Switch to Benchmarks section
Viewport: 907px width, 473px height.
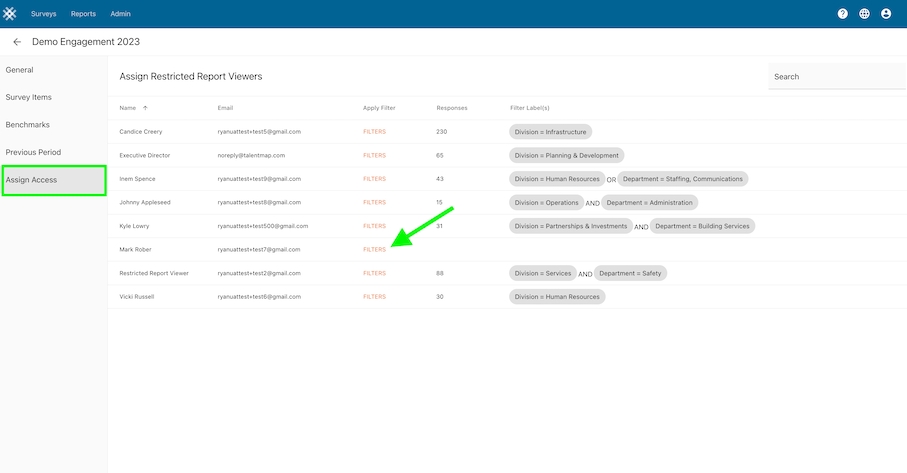tap(27, 125)
